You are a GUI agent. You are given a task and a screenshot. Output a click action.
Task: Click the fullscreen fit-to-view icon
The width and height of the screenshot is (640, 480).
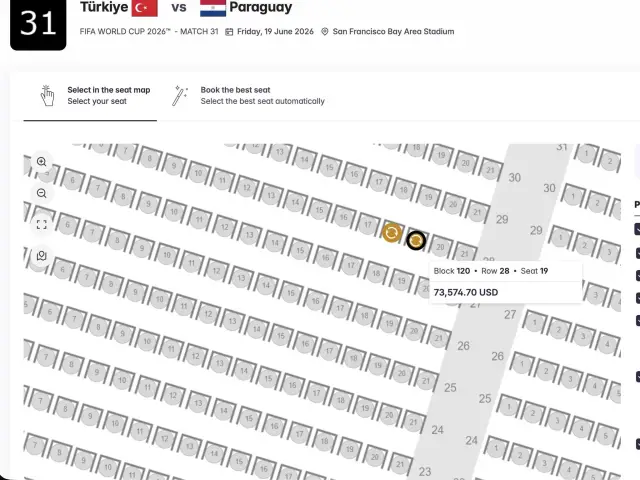point(42,224)
